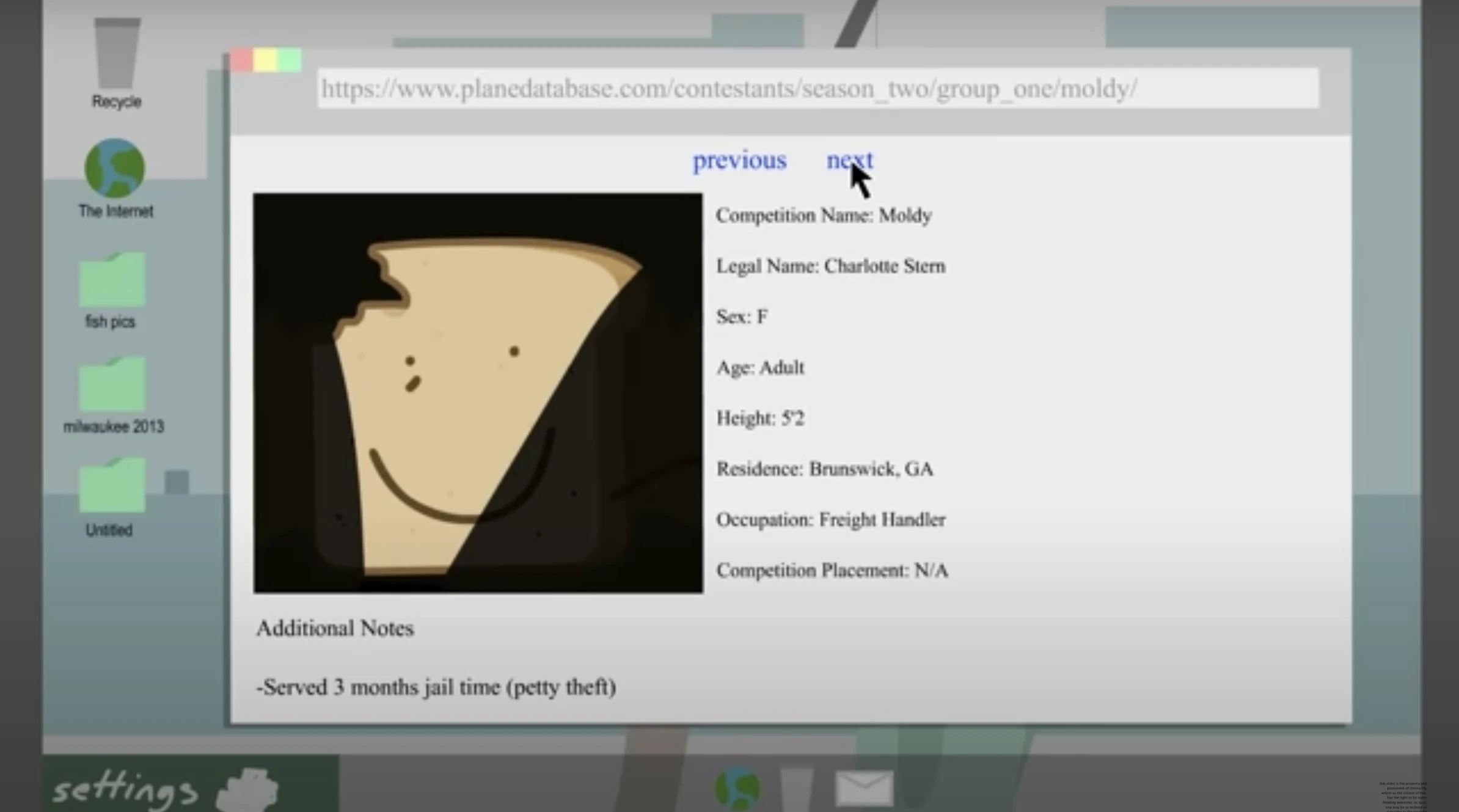The width and height of the screenshot is (1459, 812).
Task: Click the globe icon in the taskbar
Action: pos(737,788)
